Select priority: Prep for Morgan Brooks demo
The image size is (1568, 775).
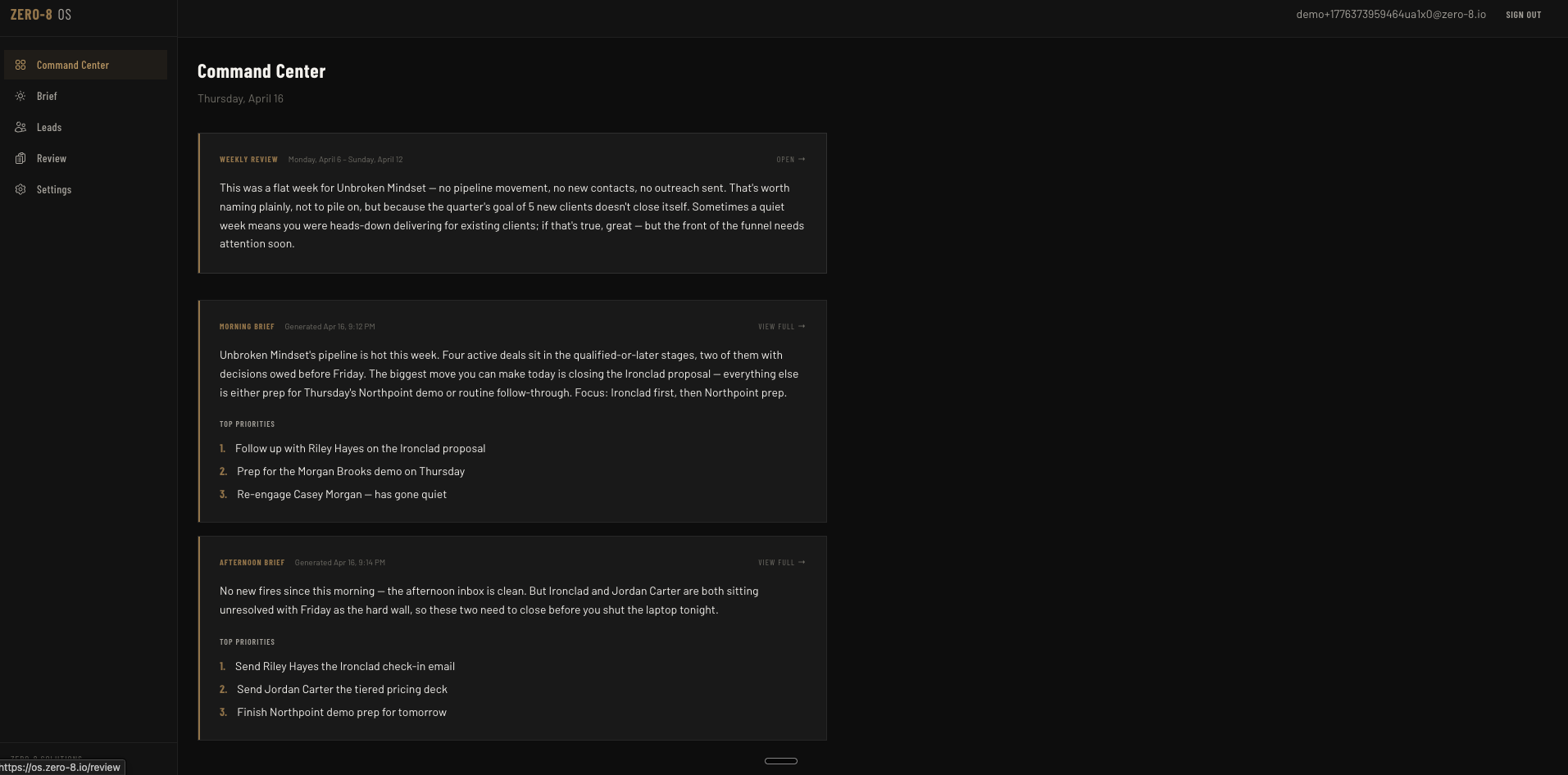[x=350, y=471]
